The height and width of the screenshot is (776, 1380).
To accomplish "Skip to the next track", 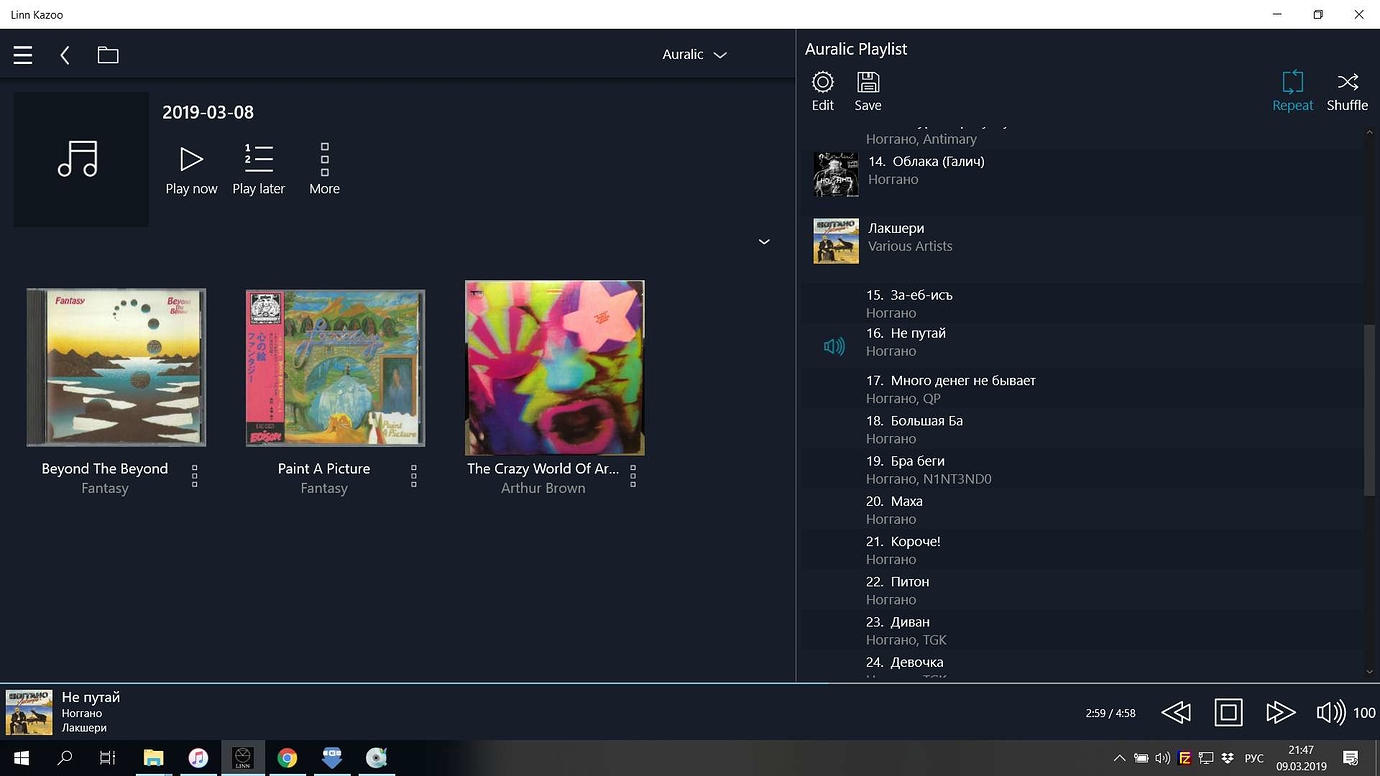I will [1280, 712].
